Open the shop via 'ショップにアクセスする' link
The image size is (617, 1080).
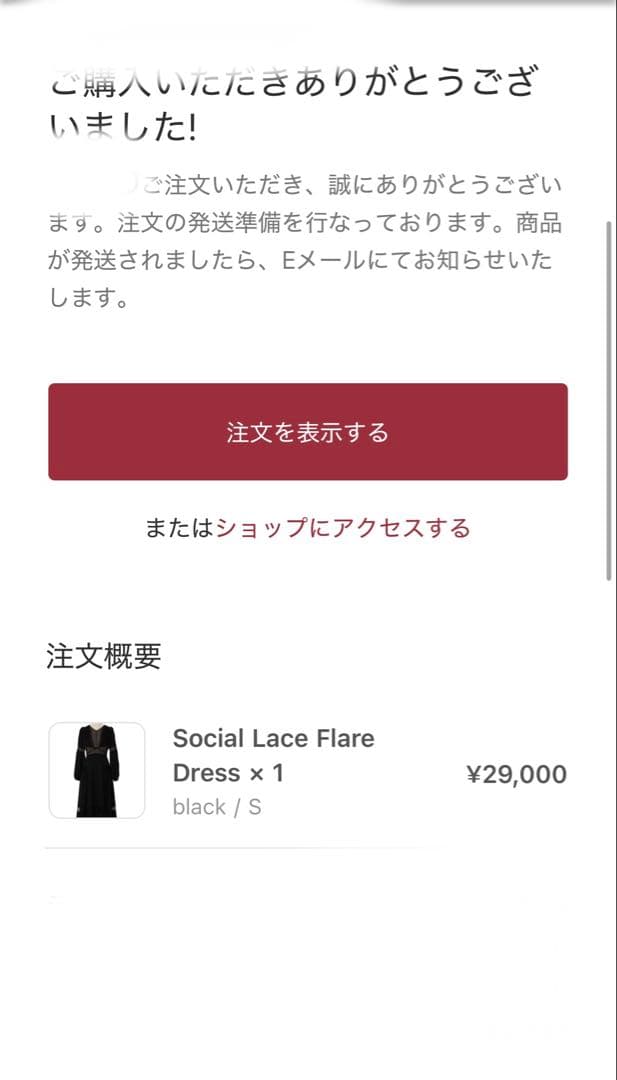(345, 528)
